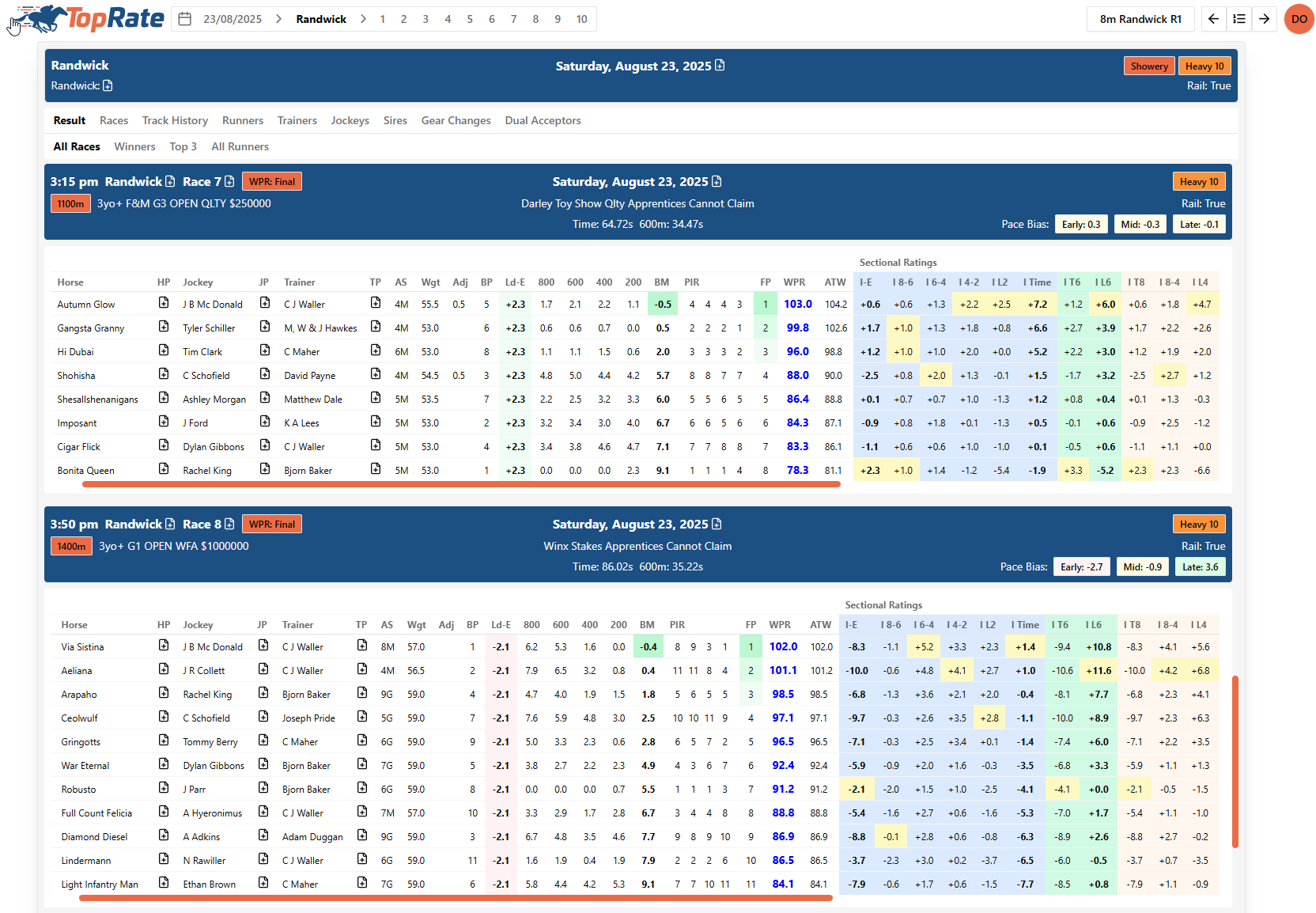Open horse profile icon for Via Sistina
The height and width of the screenshot is (913, 1316).
(164, 646)
